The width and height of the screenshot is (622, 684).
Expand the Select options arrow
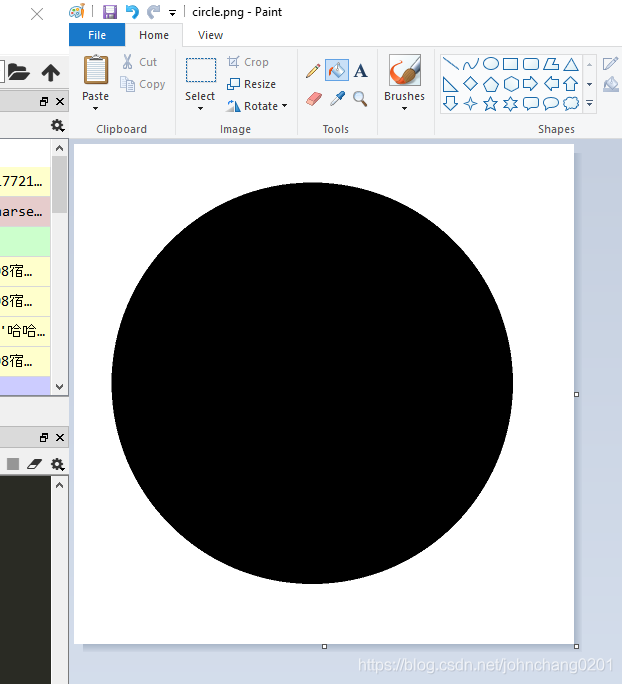(200, 108)
